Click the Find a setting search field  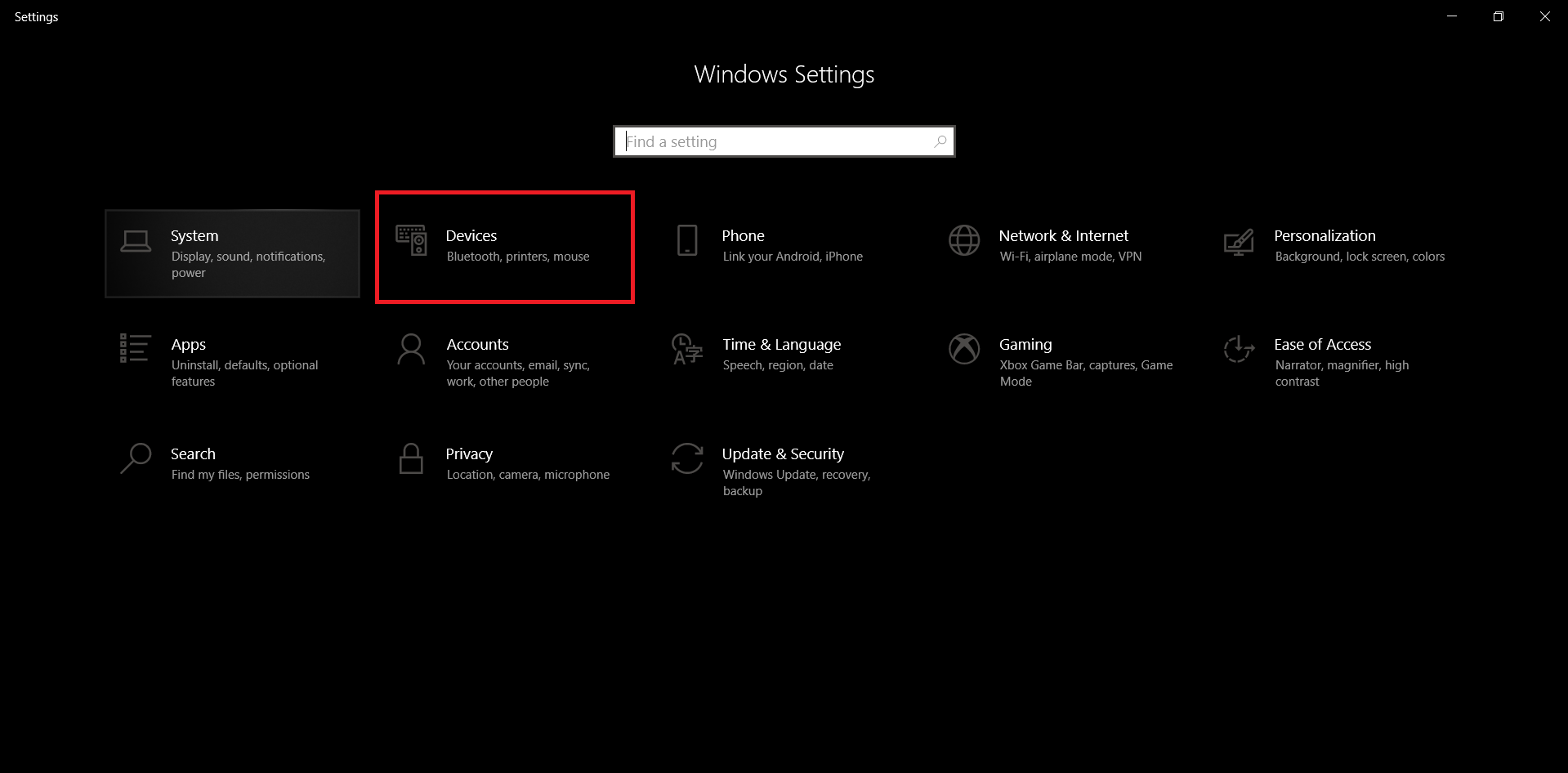coord(768,141)
